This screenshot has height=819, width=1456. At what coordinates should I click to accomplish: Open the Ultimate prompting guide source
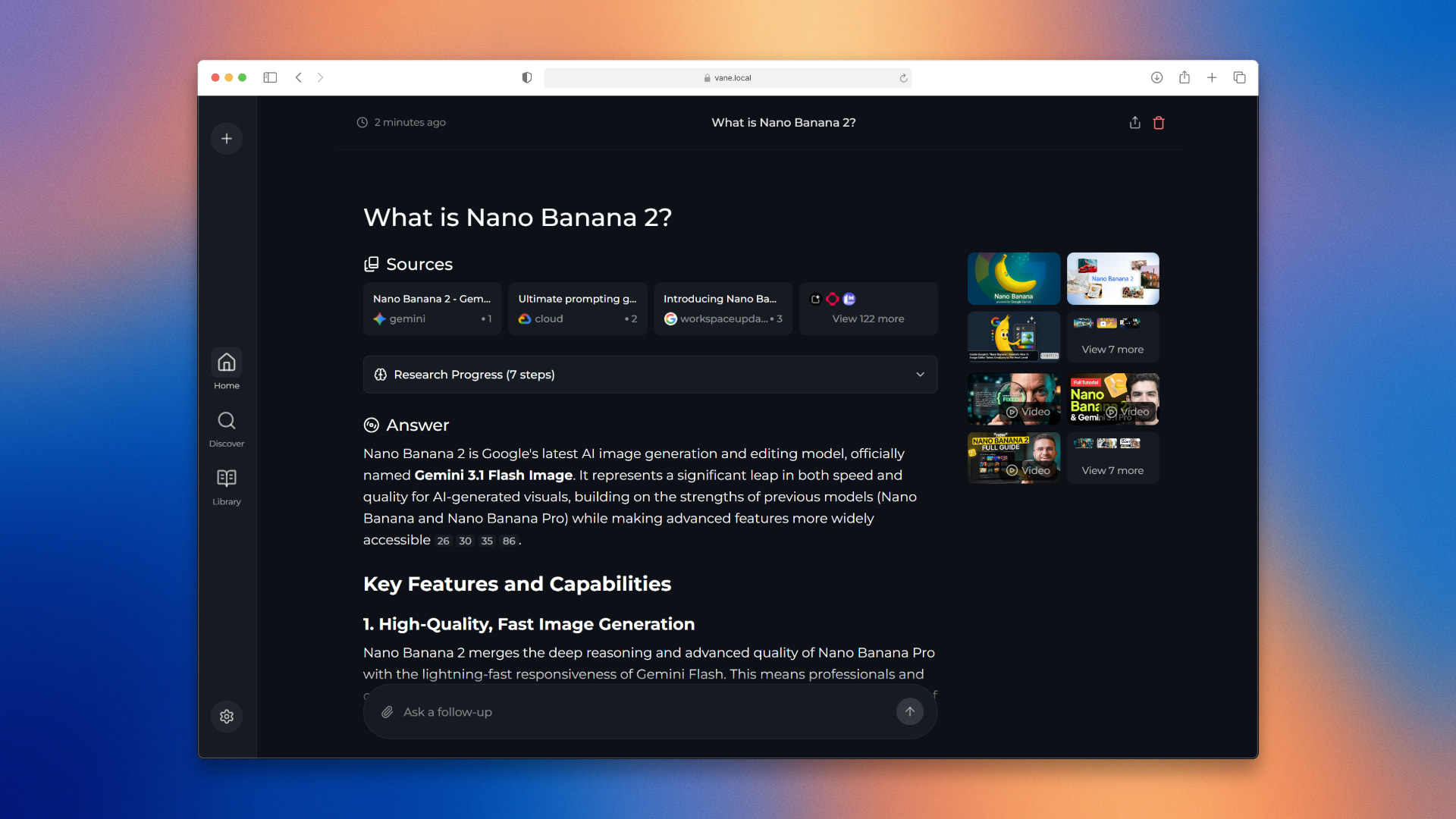577,309
